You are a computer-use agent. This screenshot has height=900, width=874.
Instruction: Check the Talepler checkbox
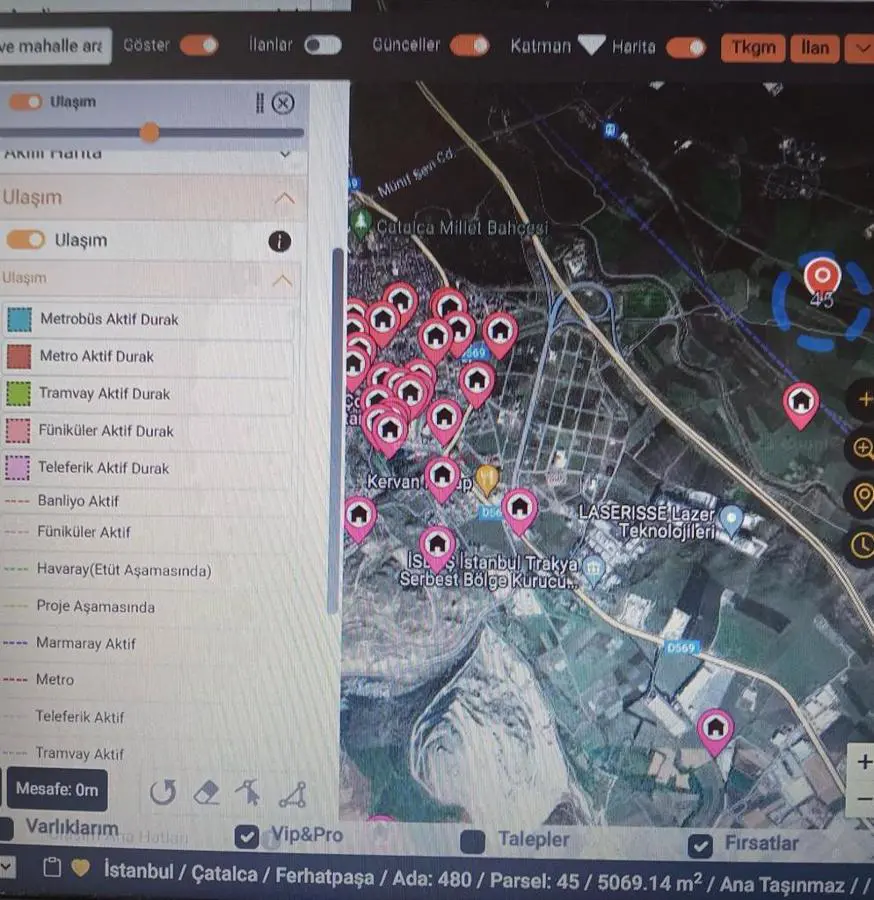[473, 841]
